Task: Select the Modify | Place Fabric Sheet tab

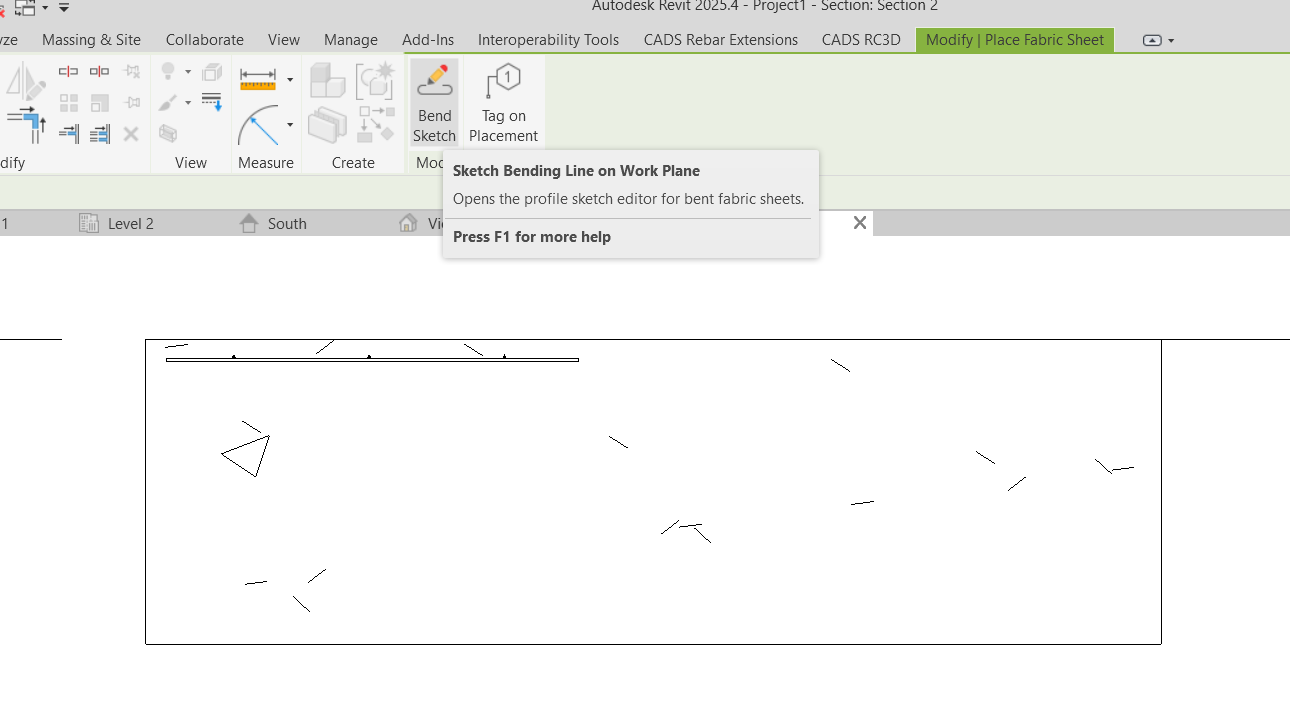Action: point(1014,40)
